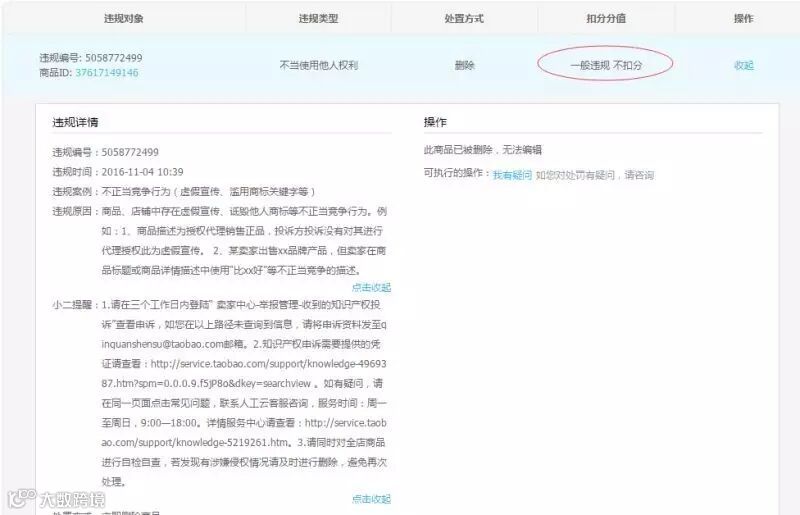The image size is (800, 515).
Task: Select the 违规编号 line in details panel
Action: tap(106, 152)
